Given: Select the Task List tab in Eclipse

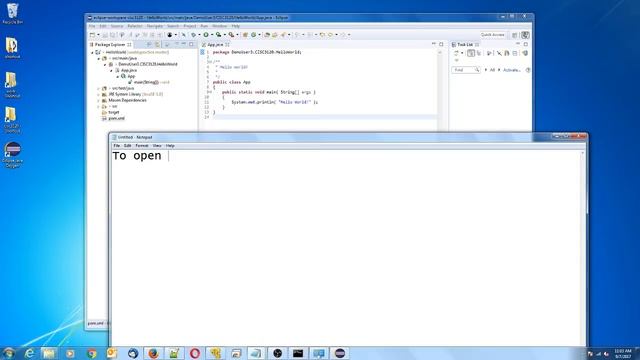Looking at the screenshot, I should (x=465, y=44).
